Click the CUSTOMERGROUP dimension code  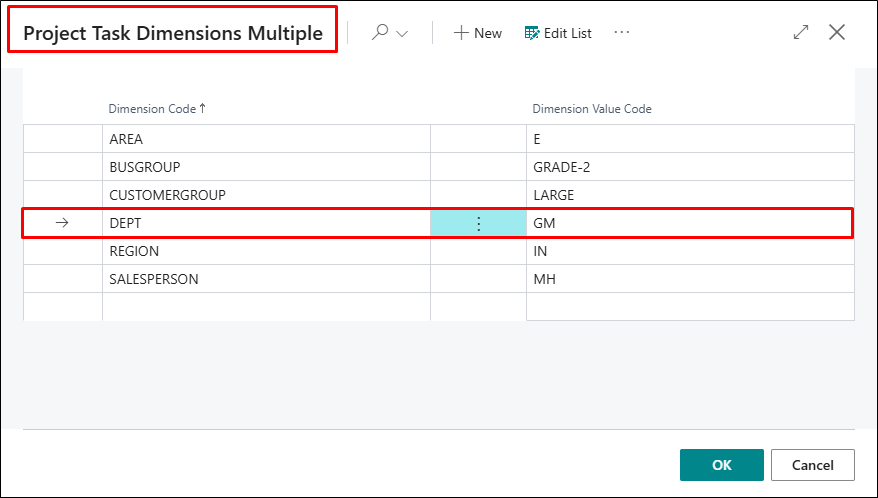point(167,195)
